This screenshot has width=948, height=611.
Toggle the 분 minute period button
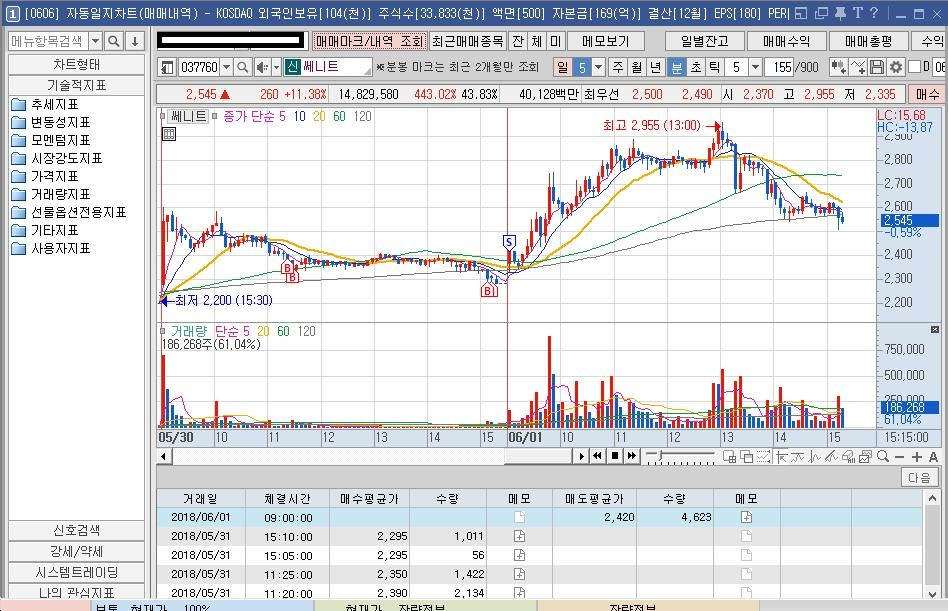click(x=677, y=67)
